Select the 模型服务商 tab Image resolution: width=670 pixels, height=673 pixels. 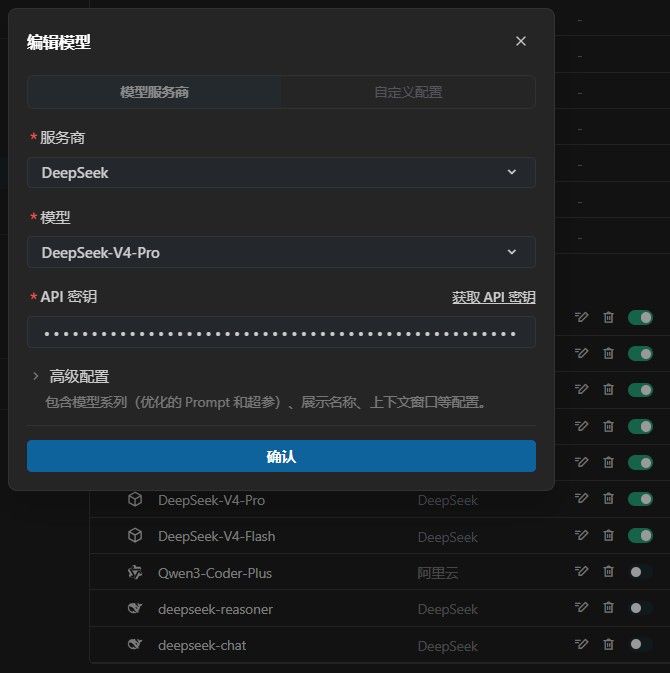155,92
